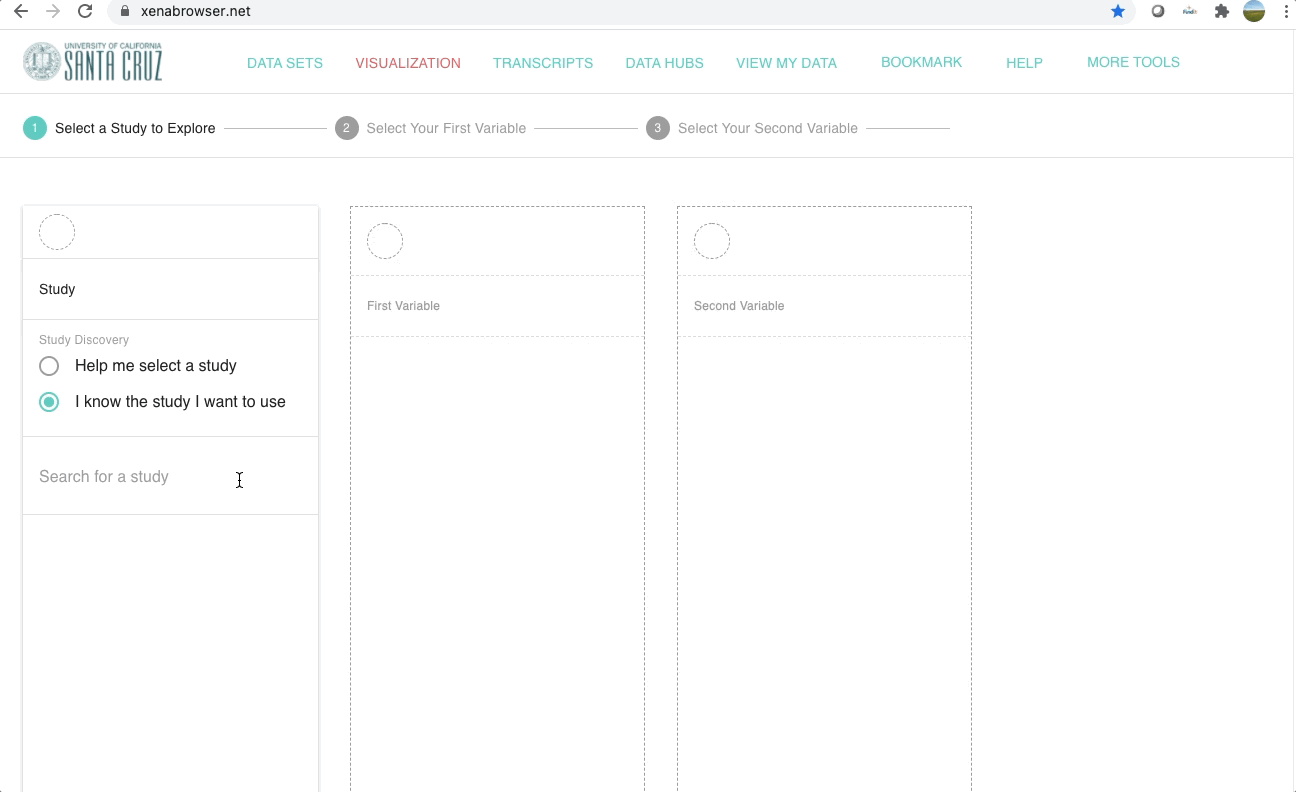Click the 'Study Discovery' label
This screenshot has height=792, width=1296.
click(x=84, y=340)
